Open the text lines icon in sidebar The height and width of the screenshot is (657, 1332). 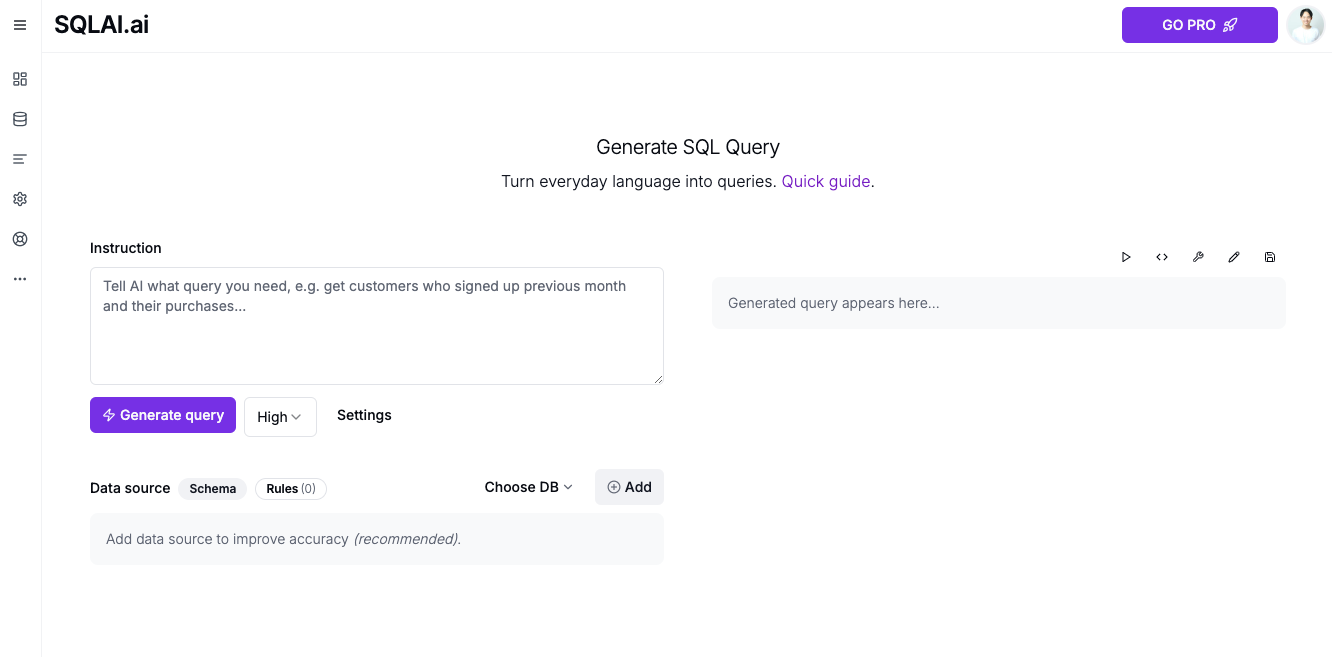[x=20, y=159]
